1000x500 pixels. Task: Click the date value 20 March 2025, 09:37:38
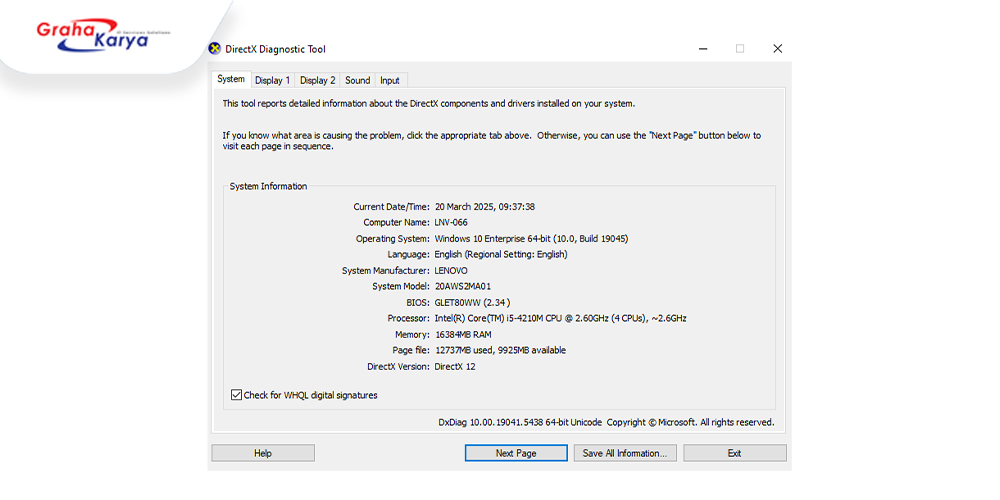[x=485, y=207]
